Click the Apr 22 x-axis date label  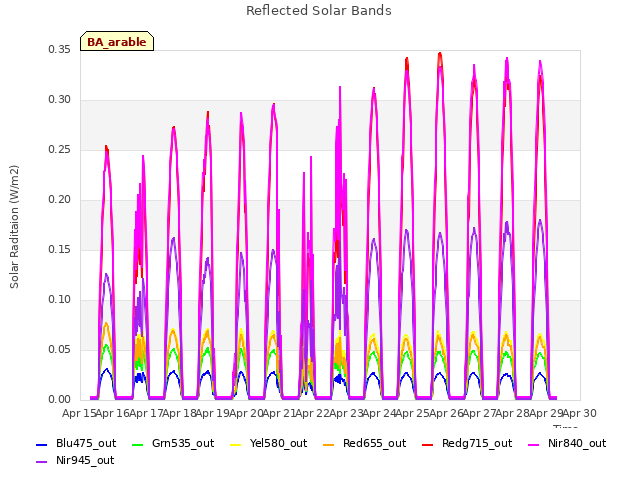point(313,413)
